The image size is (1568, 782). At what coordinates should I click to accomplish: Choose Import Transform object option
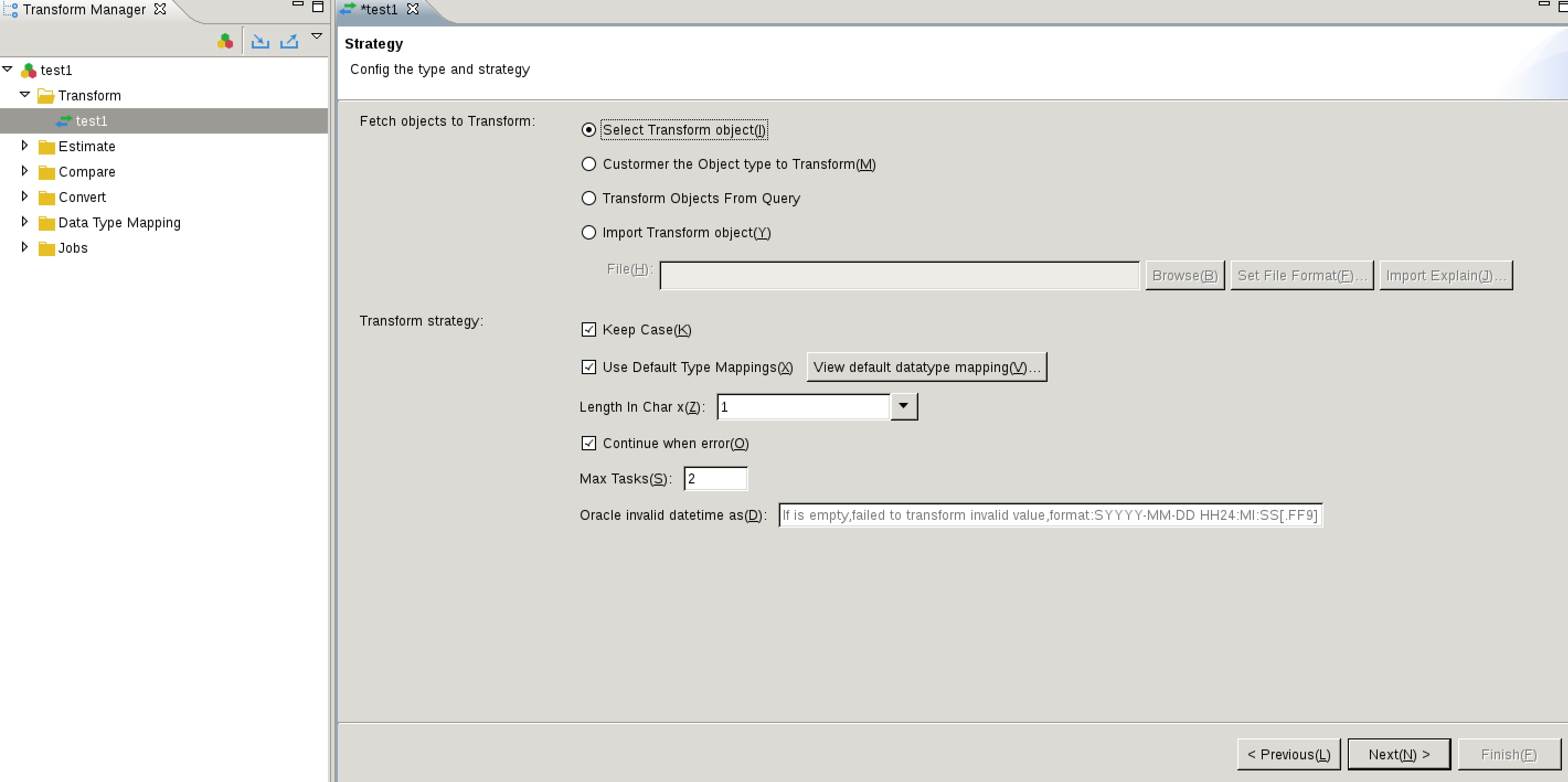588,232
